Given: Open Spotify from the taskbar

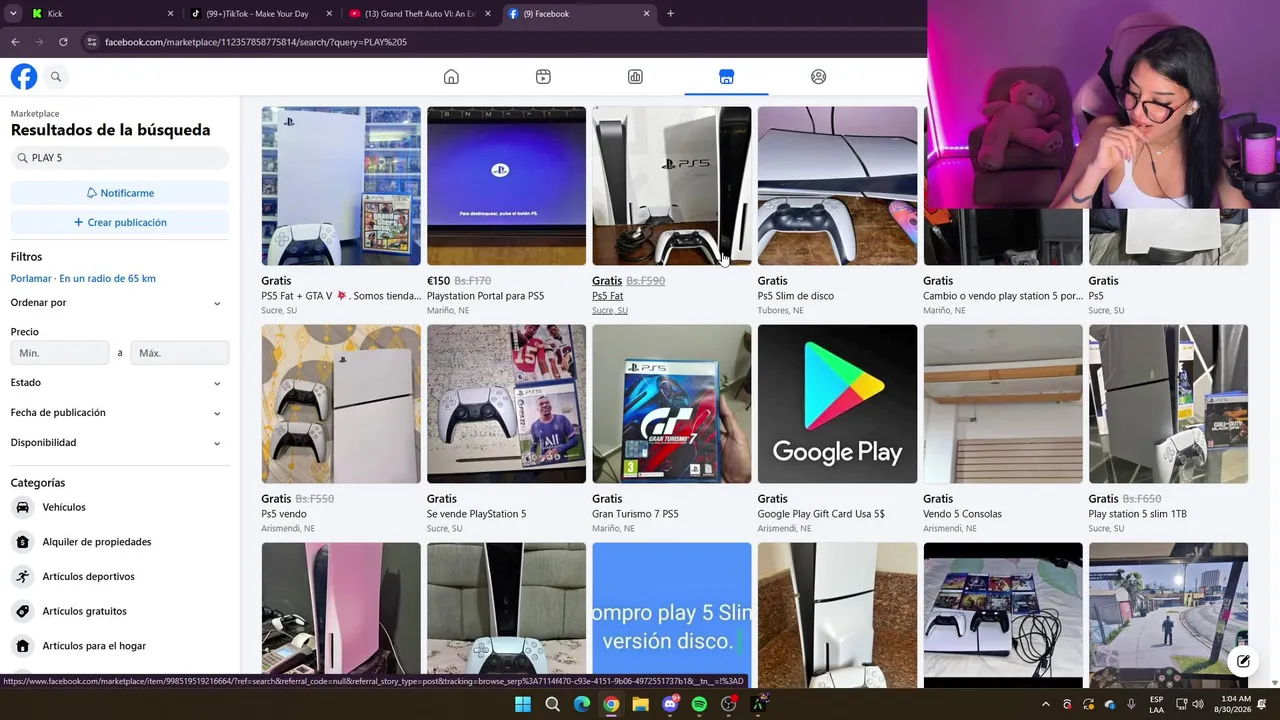Looking at the screenshot, I should [x=699, y=704].
